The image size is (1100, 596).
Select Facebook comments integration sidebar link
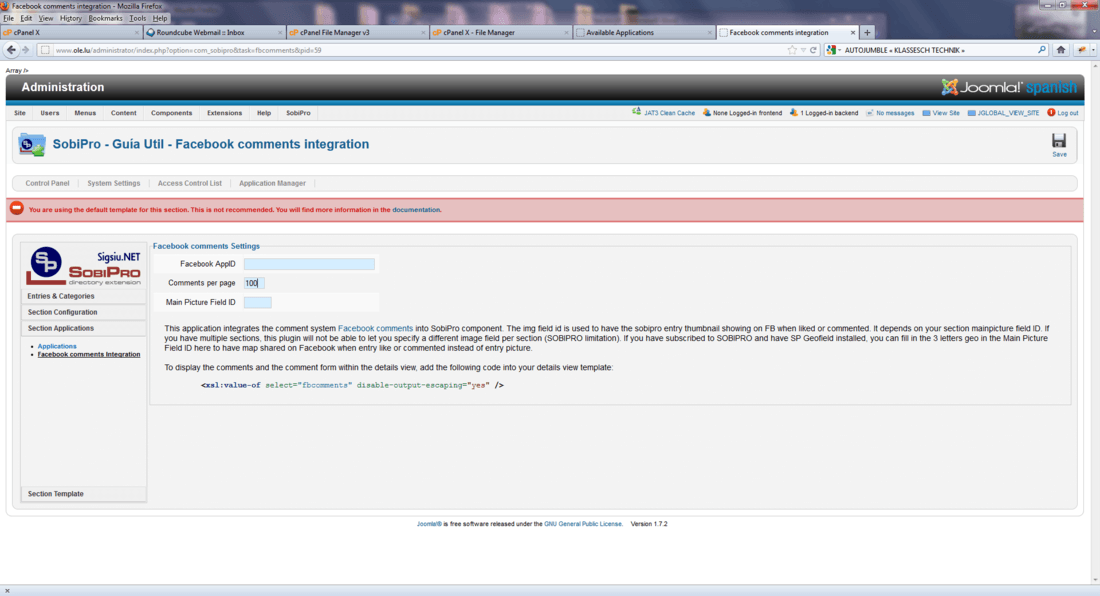(x=88, y=355)
